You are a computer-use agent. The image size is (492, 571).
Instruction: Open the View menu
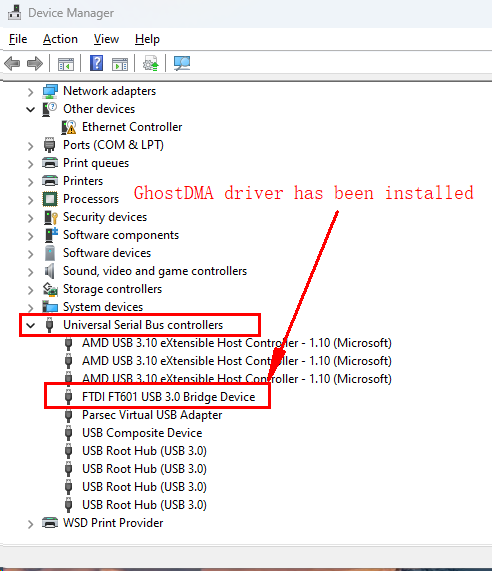106,39
